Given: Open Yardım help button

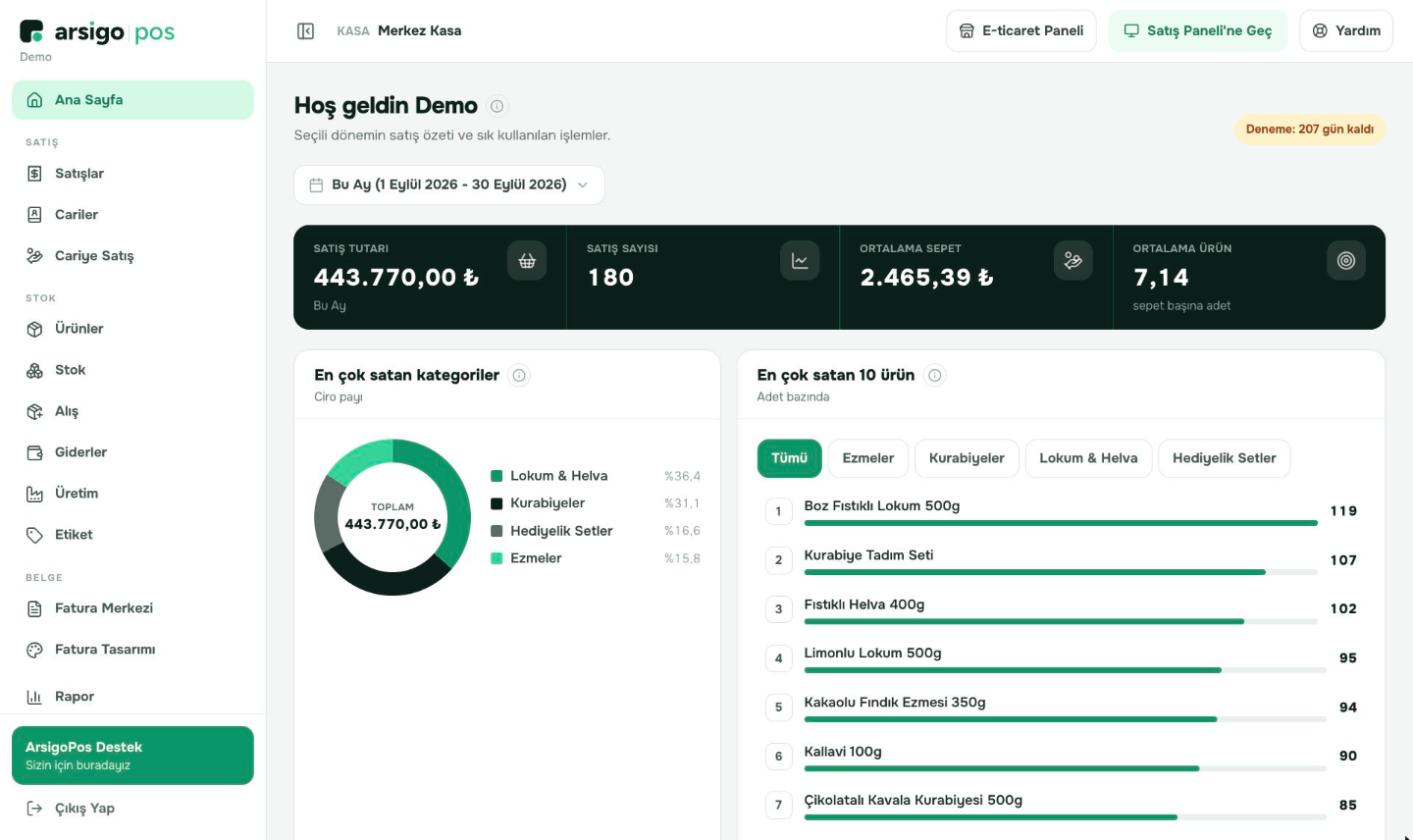Looking at the screenshot, I should click(x=1346, y=31).
